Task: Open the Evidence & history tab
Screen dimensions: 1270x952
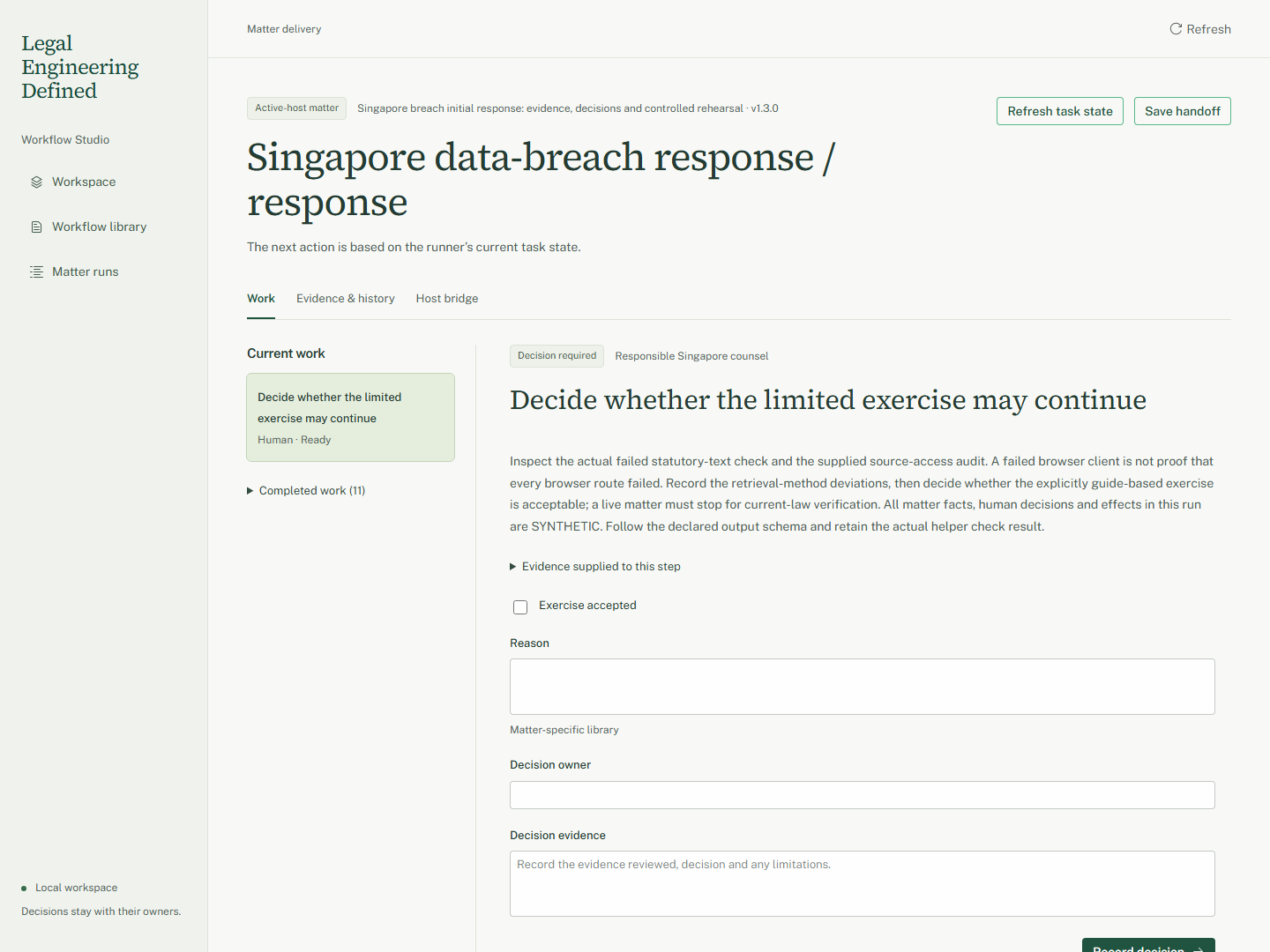Action: [346, 299]
